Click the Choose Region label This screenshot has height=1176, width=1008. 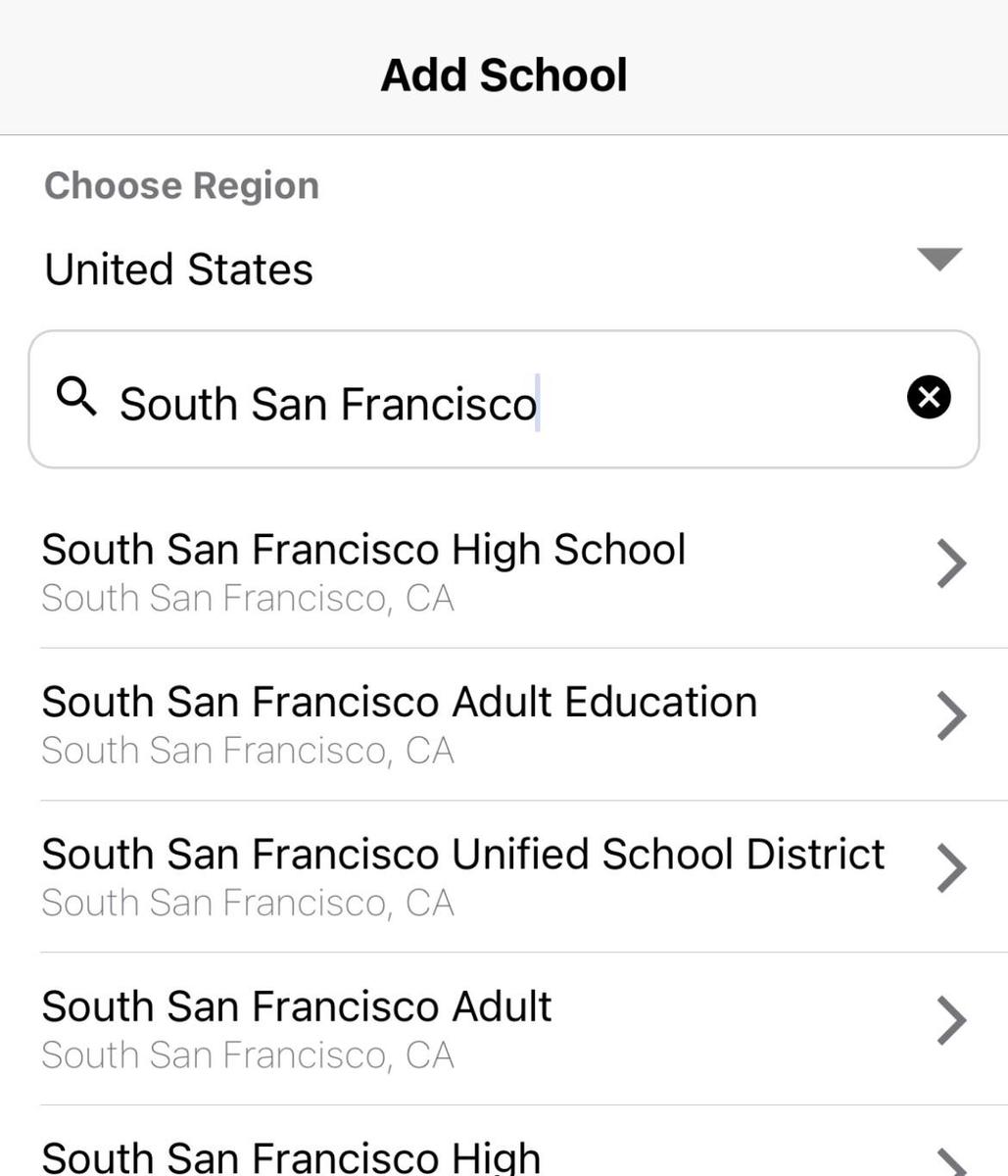[x=182, y=186]
